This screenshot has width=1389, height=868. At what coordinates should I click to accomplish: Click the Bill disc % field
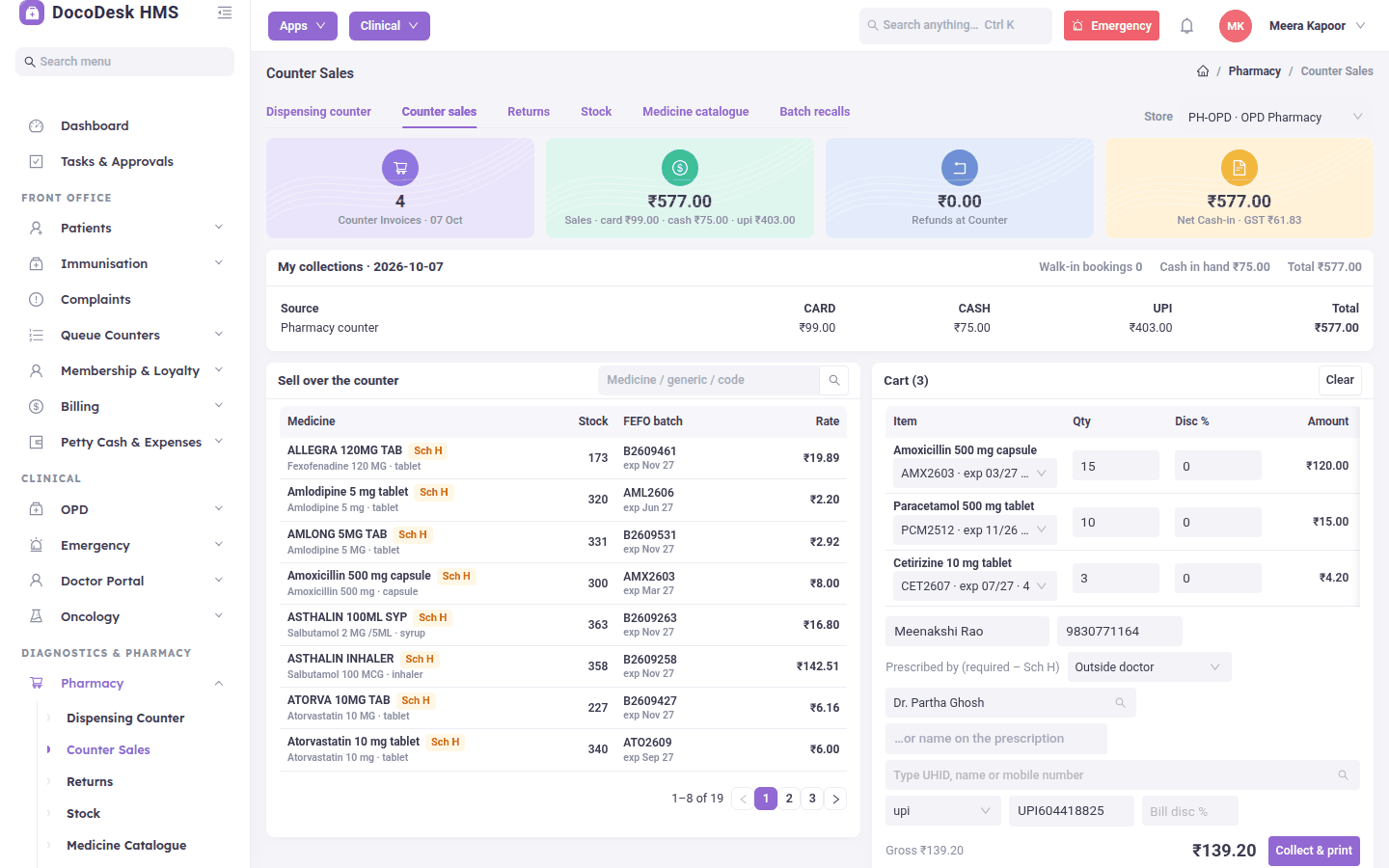coord(1189,811)
